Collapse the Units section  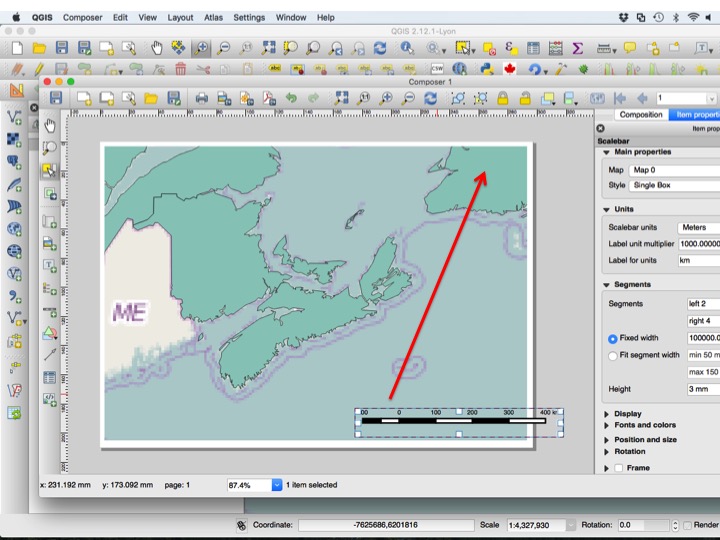point(606,209)
